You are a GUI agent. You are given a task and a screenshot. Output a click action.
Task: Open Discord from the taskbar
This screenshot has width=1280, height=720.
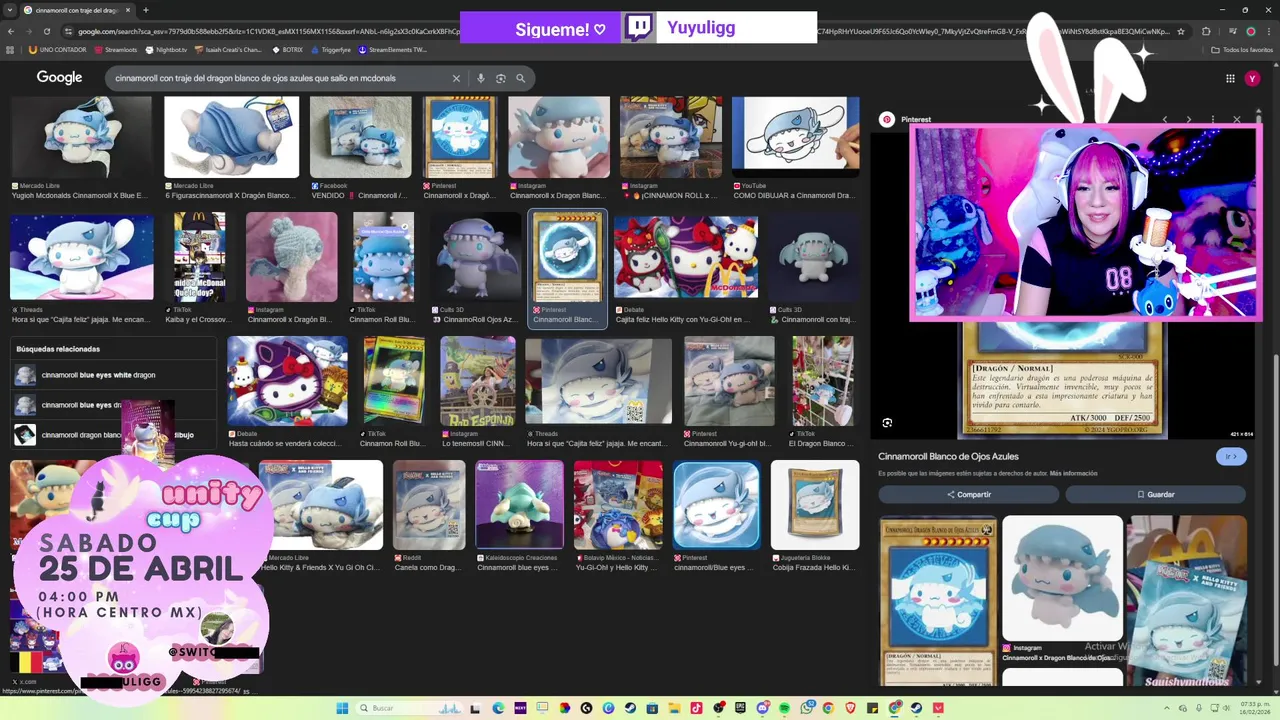point(762,708)
